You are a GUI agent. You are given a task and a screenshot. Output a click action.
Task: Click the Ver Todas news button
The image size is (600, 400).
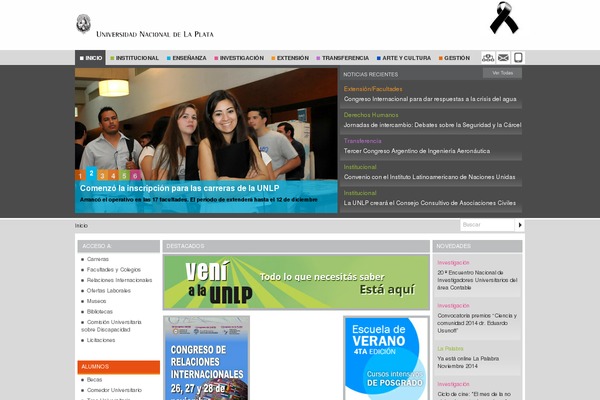502,73
